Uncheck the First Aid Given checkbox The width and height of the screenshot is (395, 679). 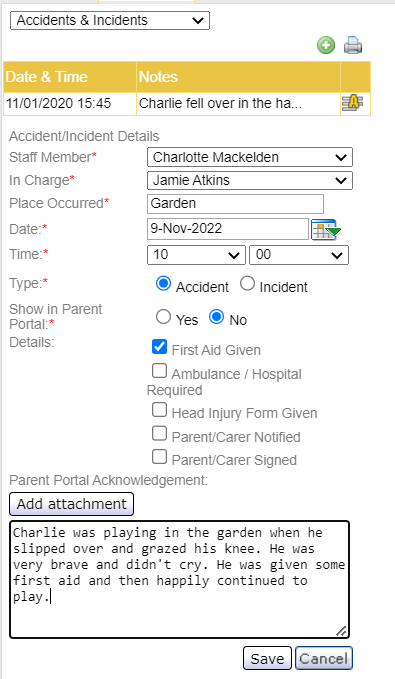tap(159, 346)
